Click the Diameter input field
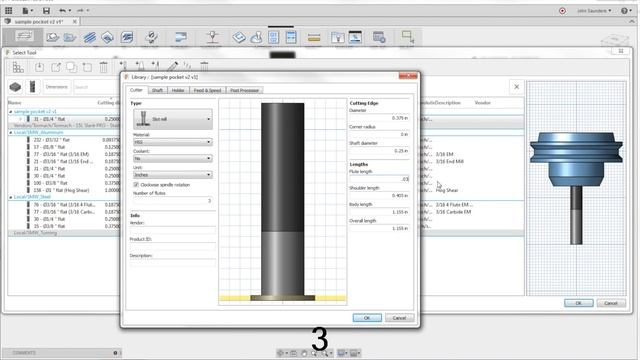Screen dimensions: 640x360 pos(379,118)
